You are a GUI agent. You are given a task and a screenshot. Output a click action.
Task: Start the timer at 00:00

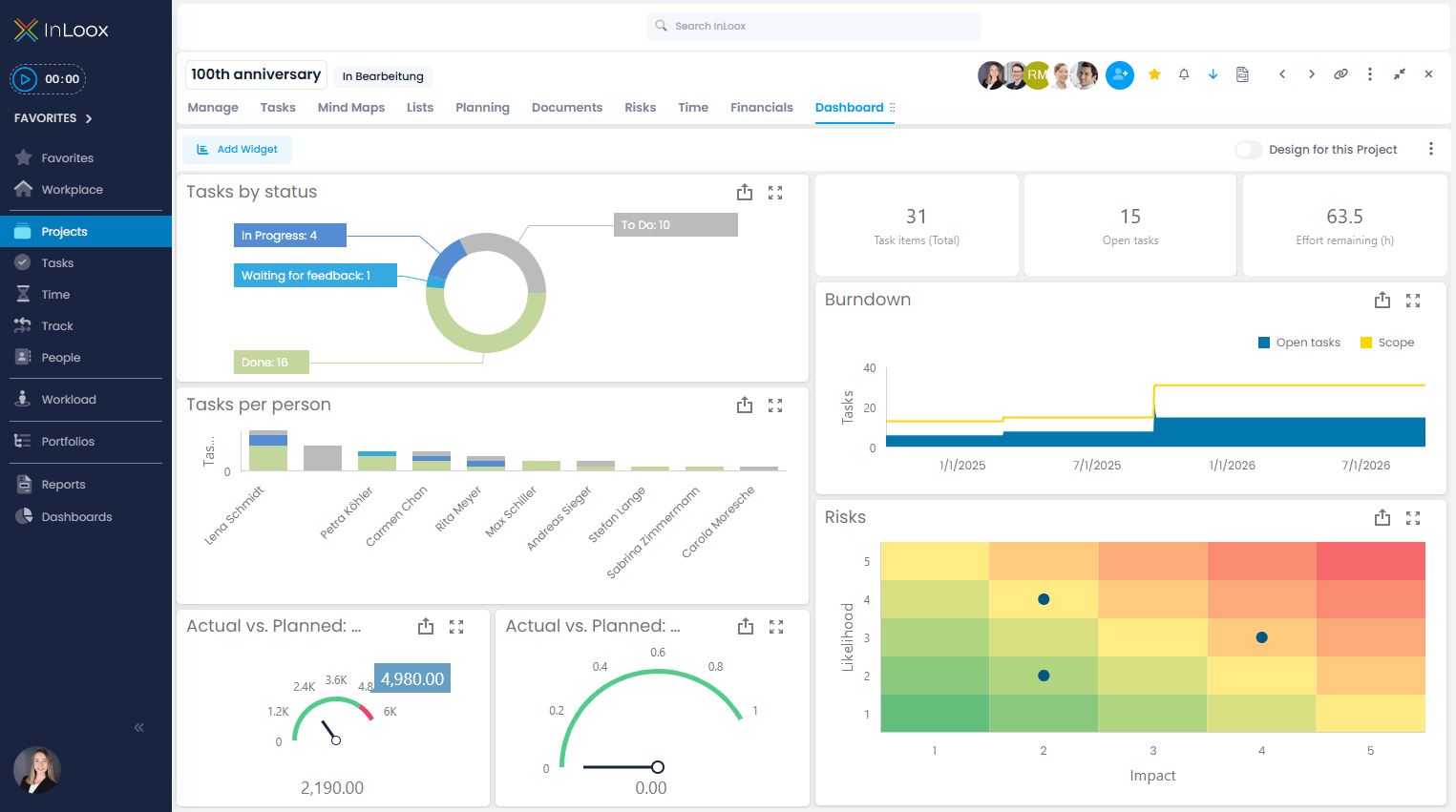26,78
